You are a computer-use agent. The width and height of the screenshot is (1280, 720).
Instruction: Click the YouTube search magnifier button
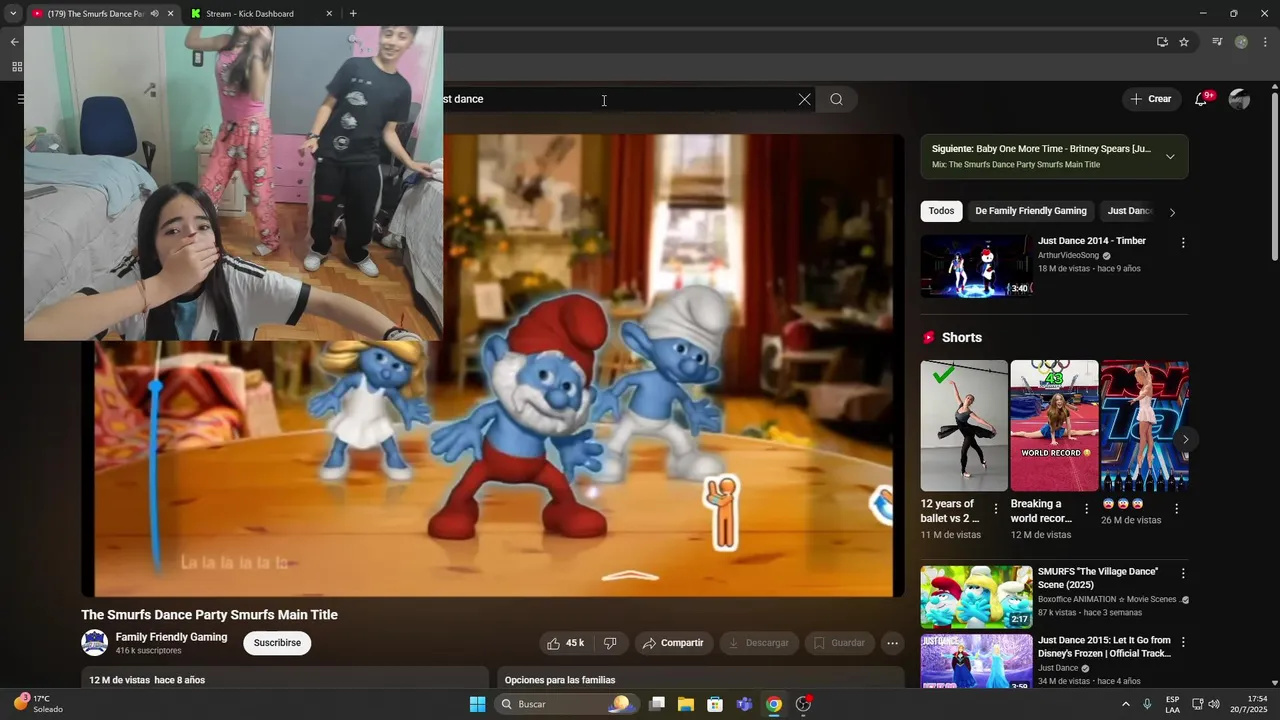(837, 99)
